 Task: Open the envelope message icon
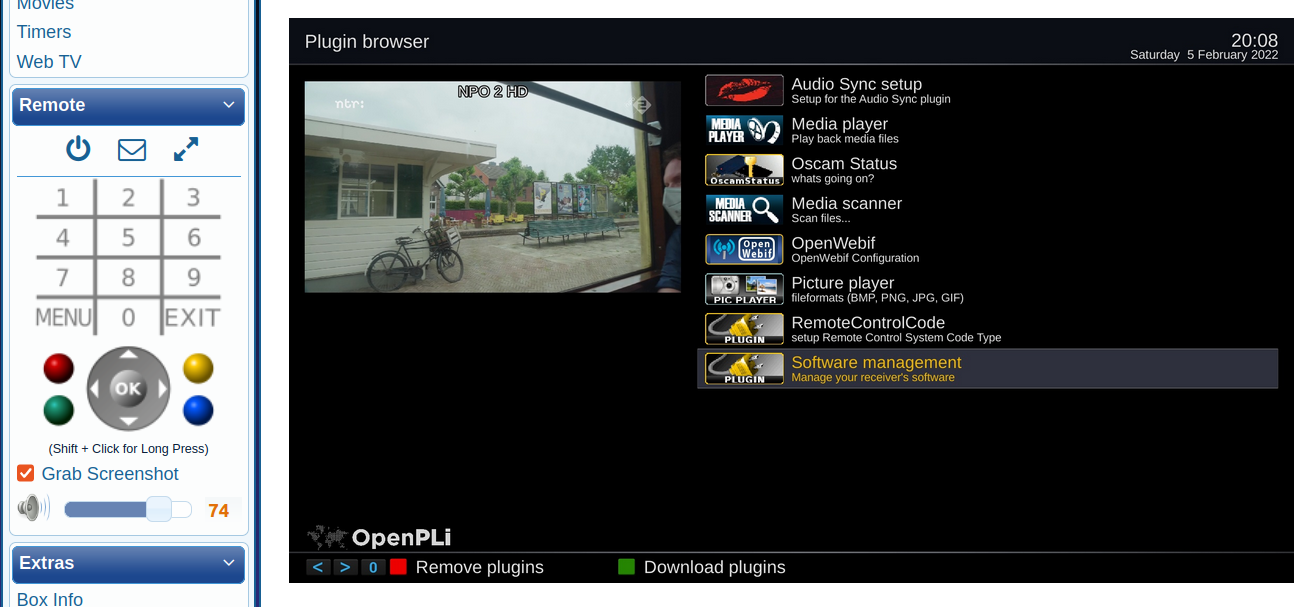coord(132,150)
